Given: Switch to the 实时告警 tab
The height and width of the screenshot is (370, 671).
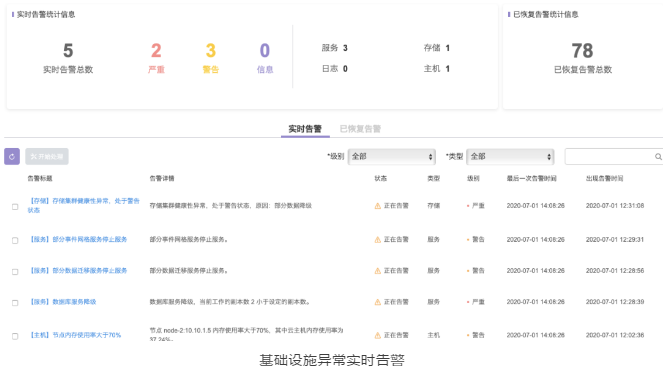Looking at the screenshot, I should click(305, 129).
